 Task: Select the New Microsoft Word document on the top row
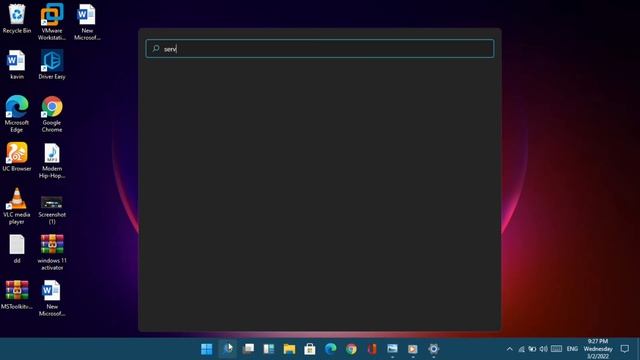click(x=87, y=22)
